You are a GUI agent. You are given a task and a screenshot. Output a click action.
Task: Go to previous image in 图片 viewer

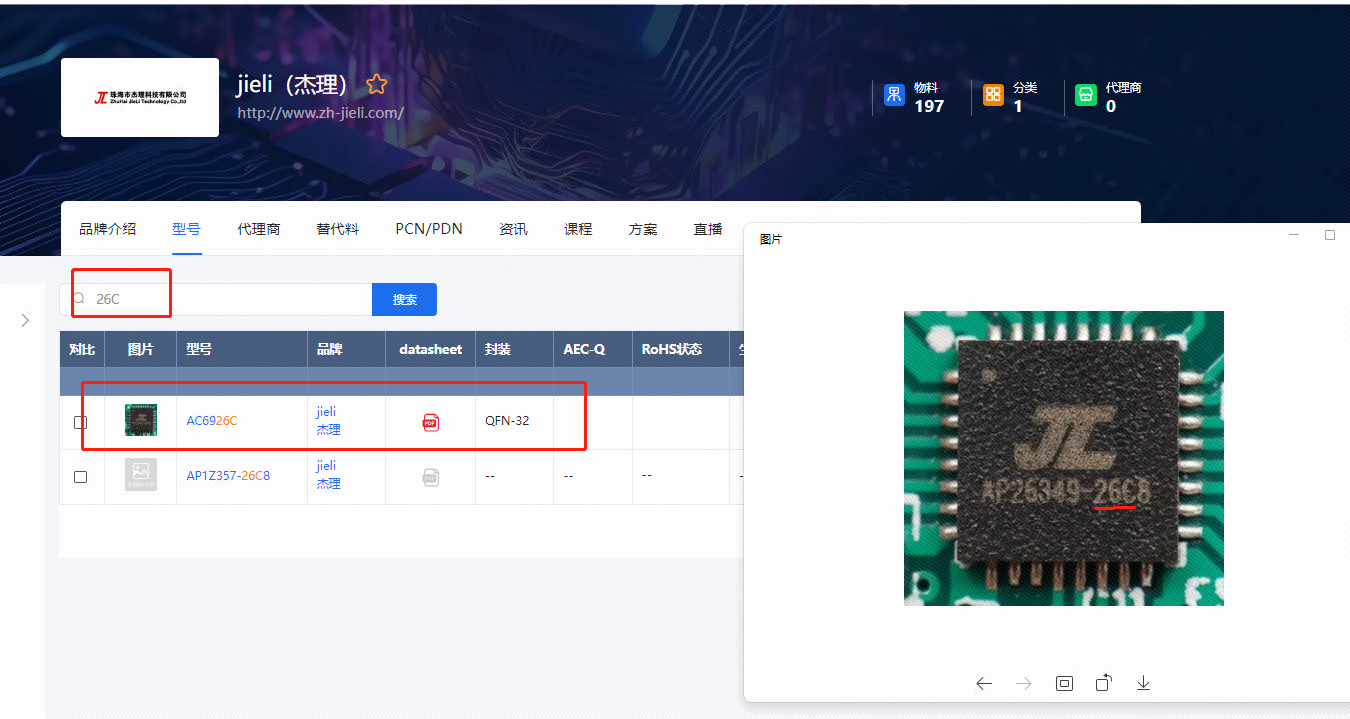coord(984,683)
